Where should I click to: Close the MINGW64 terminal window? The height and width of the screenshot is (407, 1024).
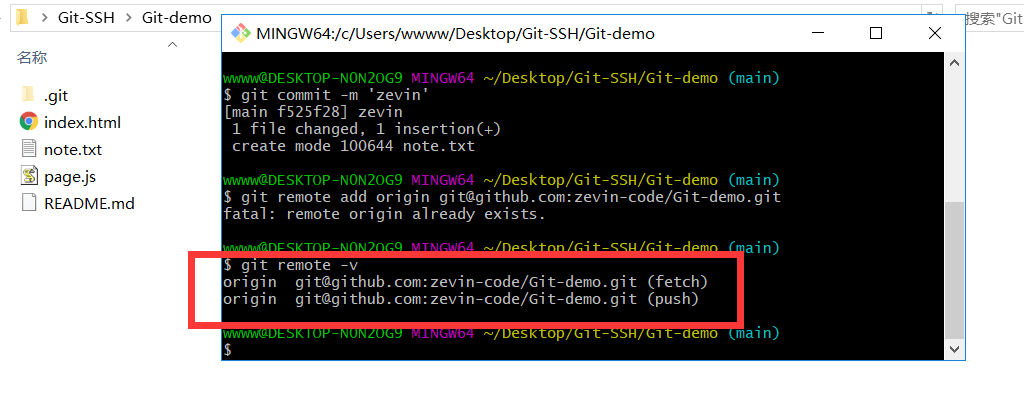(x=935, y=33)
